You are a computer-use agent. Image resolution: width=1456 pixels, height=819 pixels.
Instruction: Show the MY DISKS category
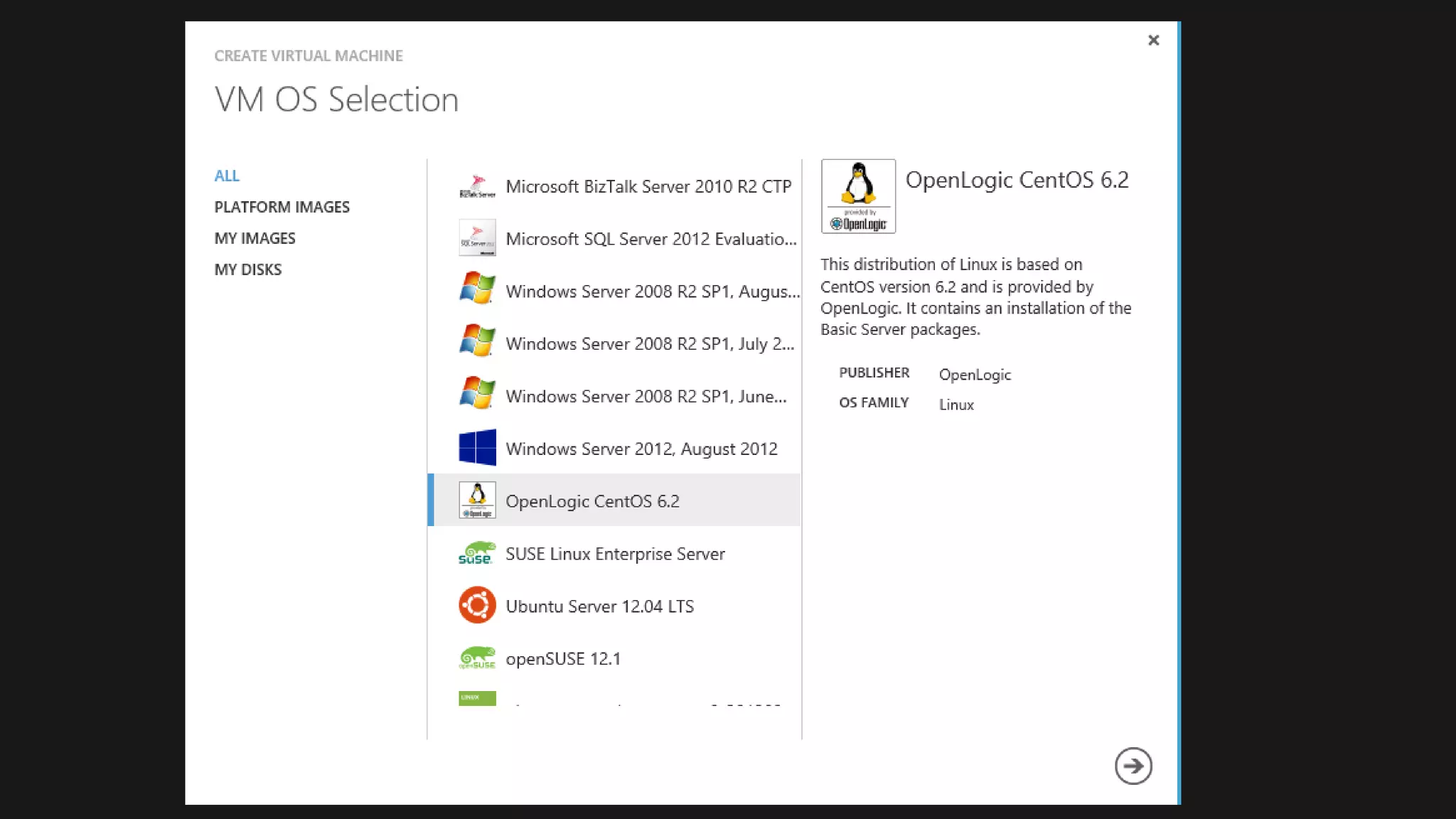click(x=247, y=269)
